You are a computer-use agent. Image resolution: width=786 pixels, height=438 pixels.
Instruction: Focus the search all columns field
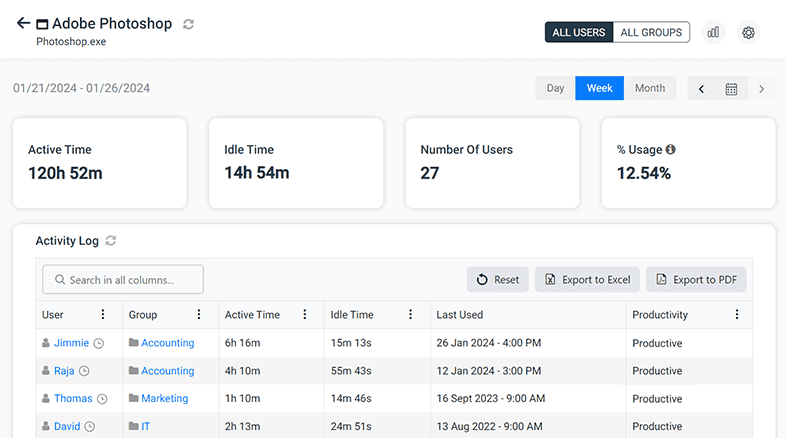(x=123, y=280)
